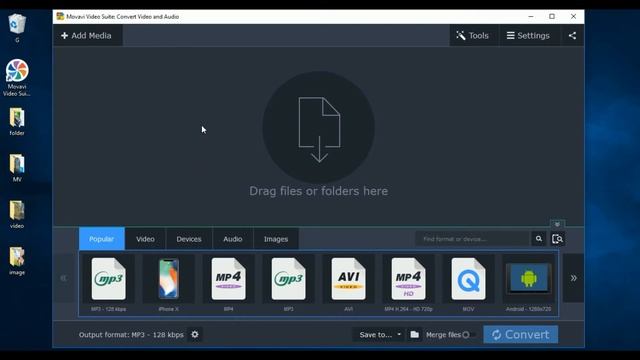Click the share icon in top bar
The image size is (640, 360).
coord(572,36)
